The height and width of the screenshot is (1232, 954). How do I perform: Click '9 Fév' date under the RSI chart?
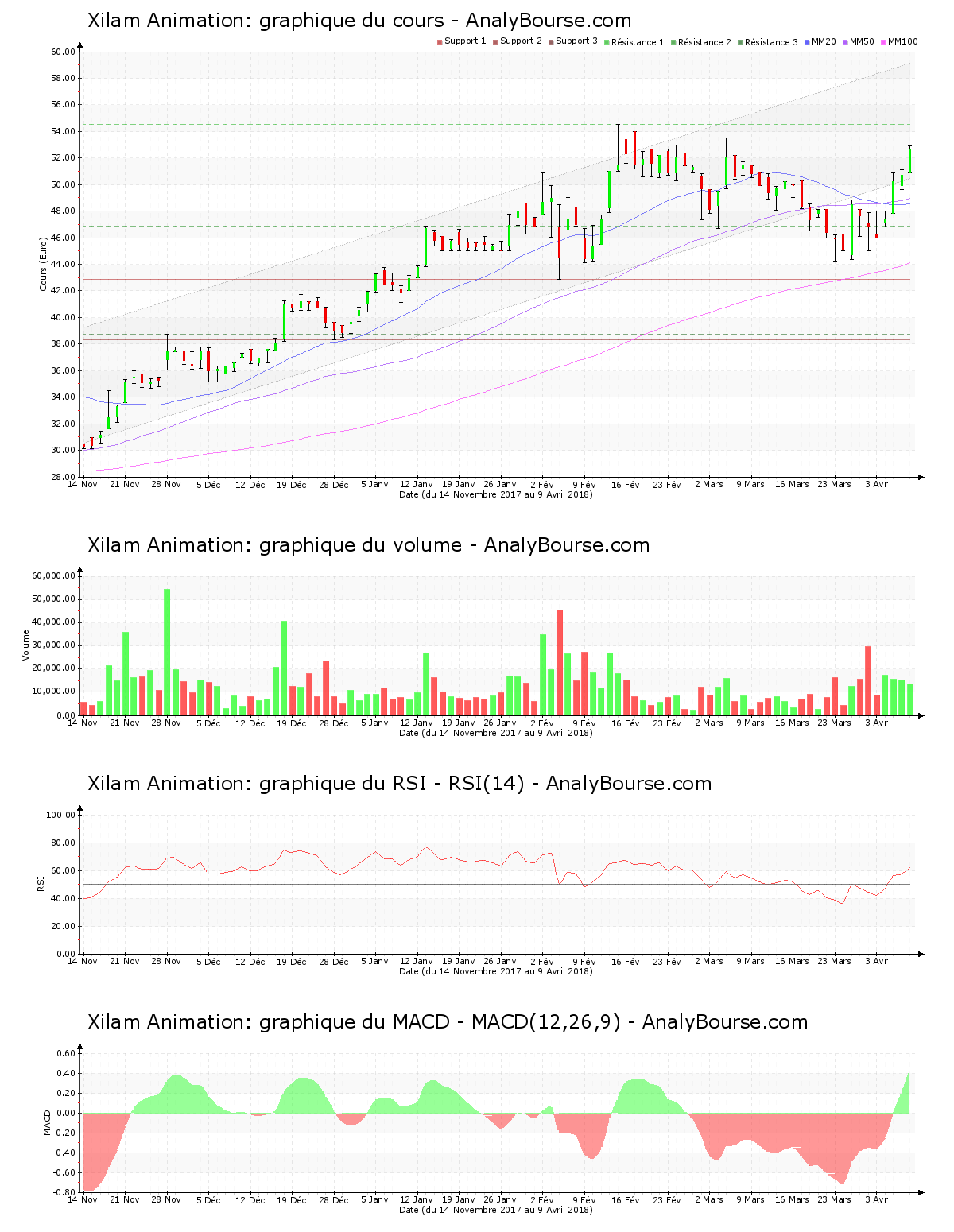point(584,961)
